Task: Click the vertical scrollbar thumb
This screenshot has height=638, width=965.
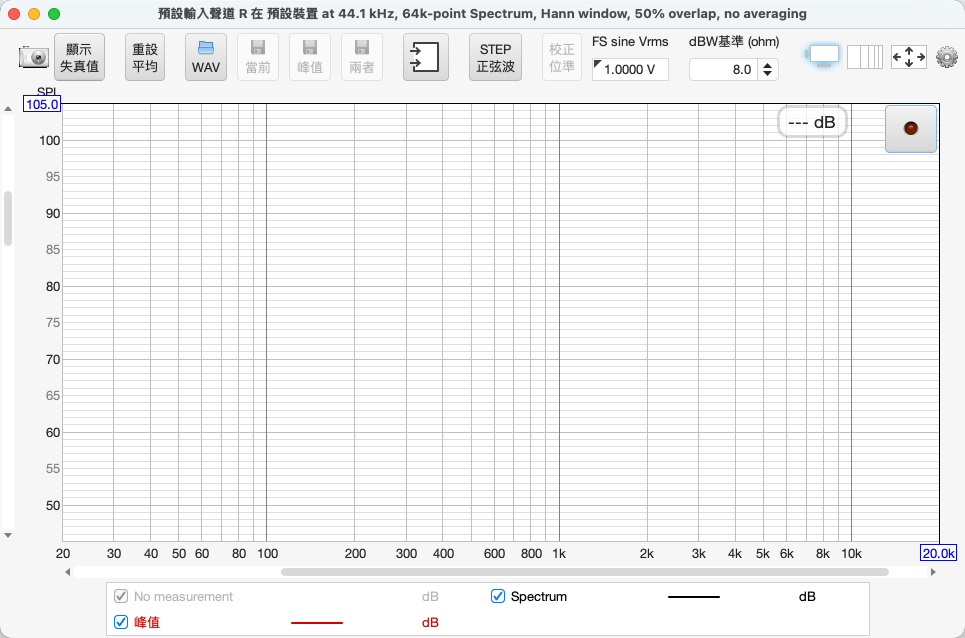Action: pyautogui.click(x=8, y=218)
